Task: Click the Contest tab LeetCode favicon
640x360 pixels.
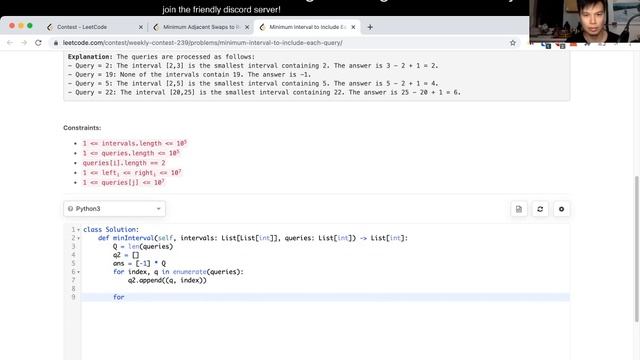Action: [50, 27]
